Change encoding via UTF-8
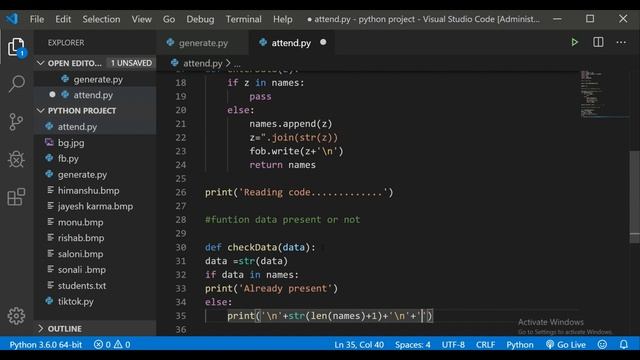Viewport: 640px width, 360px height. point(453,344)
